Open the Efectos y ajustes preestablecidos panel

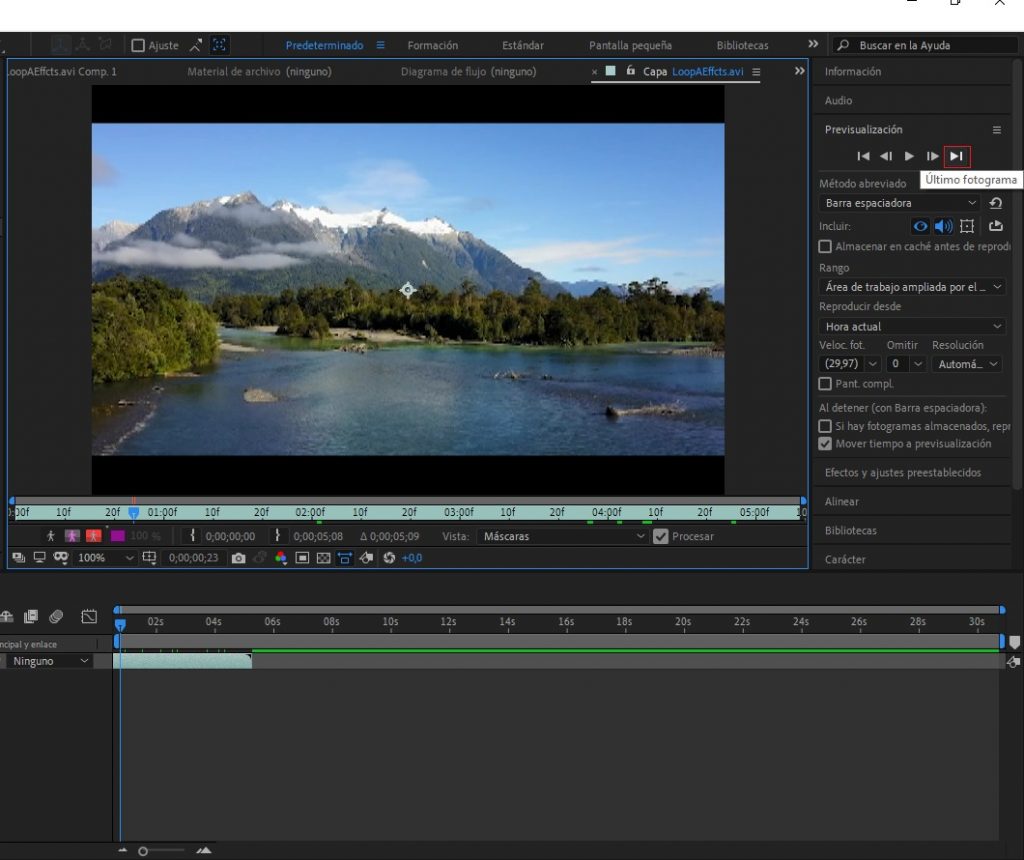[x=905, y=472]
